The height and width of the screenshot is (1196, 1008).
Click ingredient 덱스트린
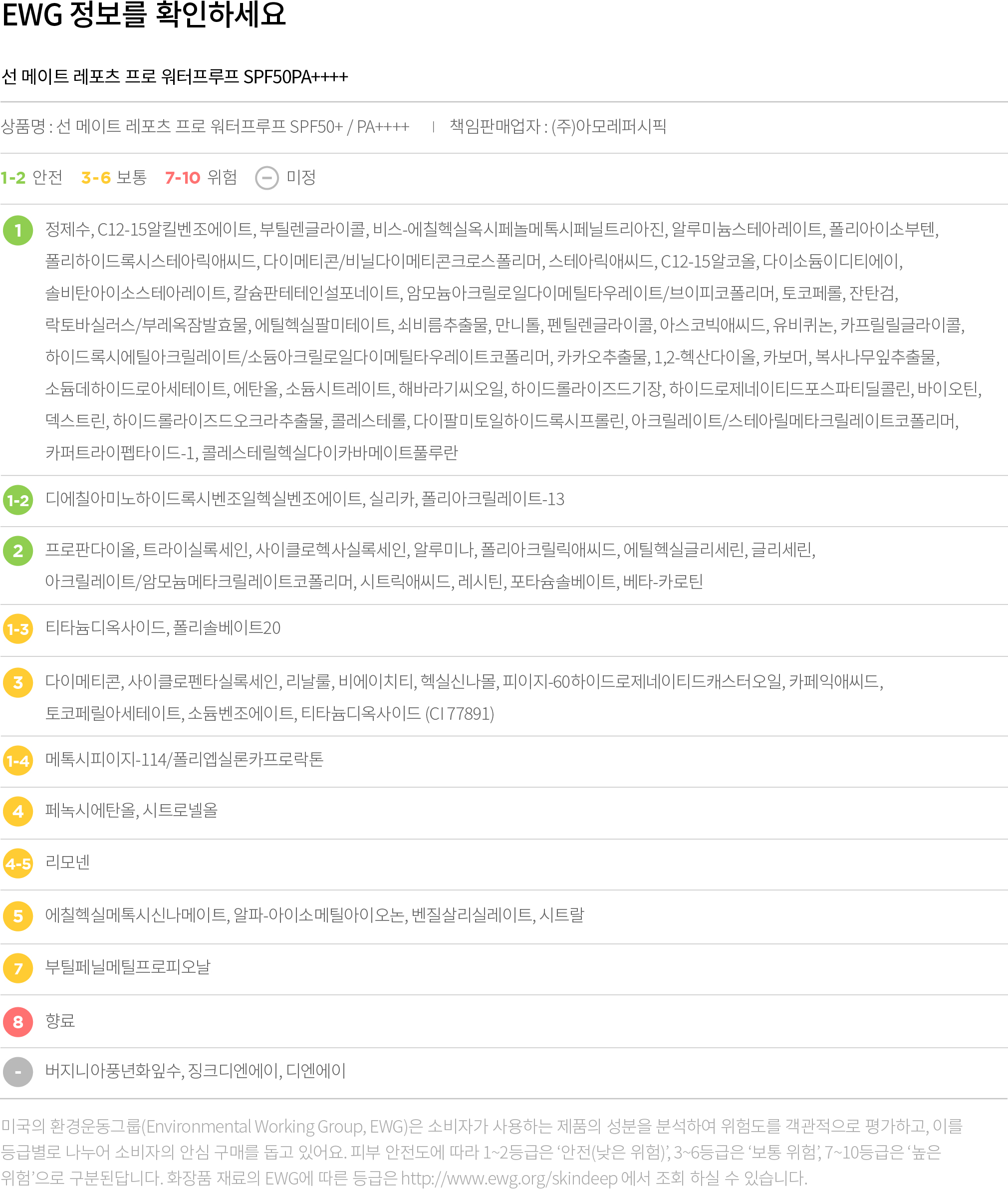coord(75,422)
